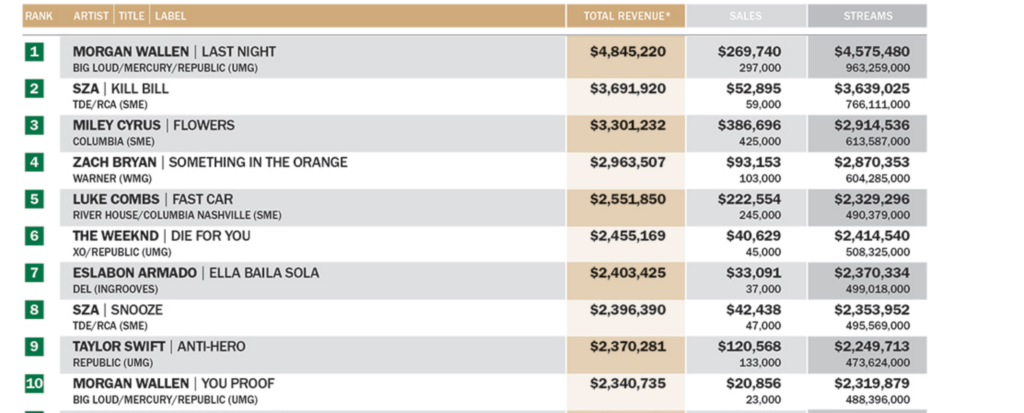Click SZA Kill Bill title
1024x413 pixels.
(121, 88)
